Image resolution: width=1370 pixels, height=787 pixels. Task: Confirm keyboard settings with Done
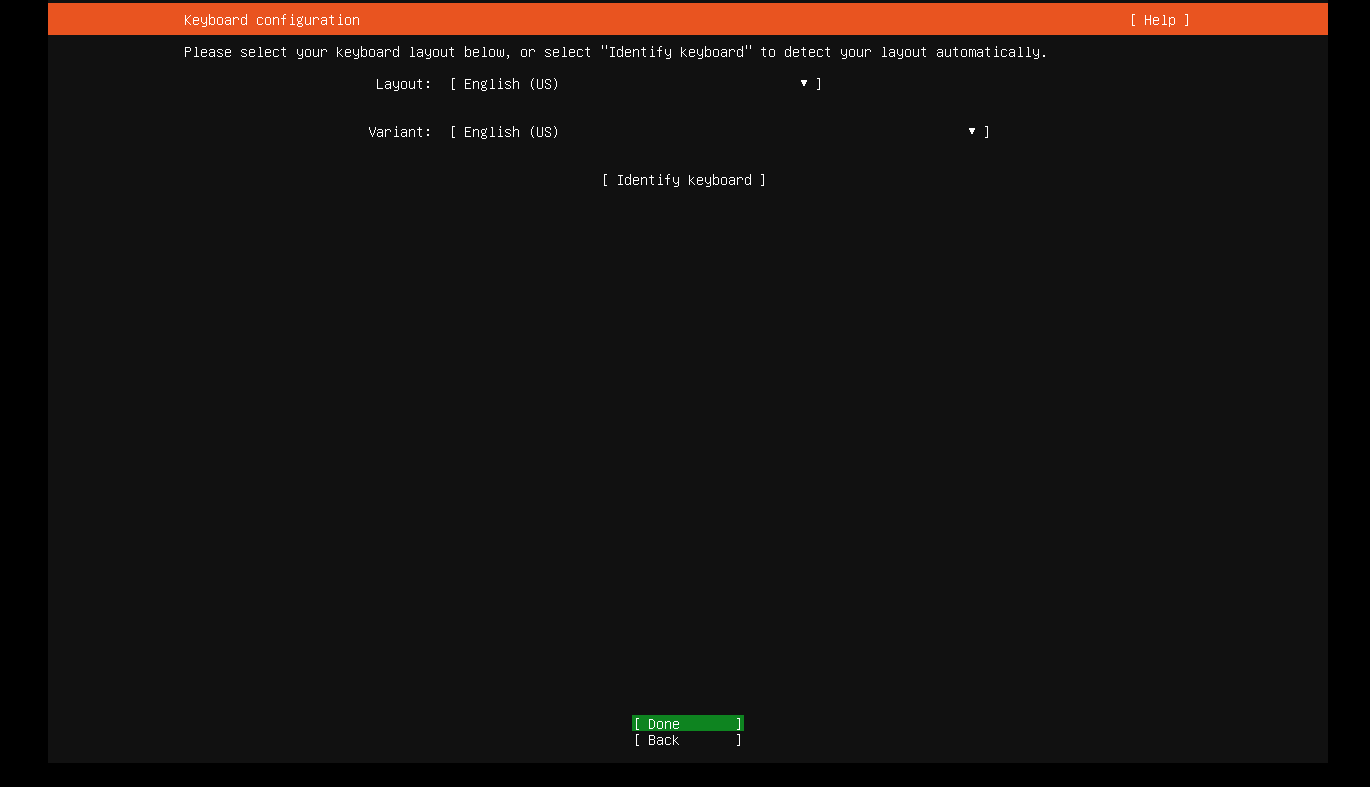point(687,723)
